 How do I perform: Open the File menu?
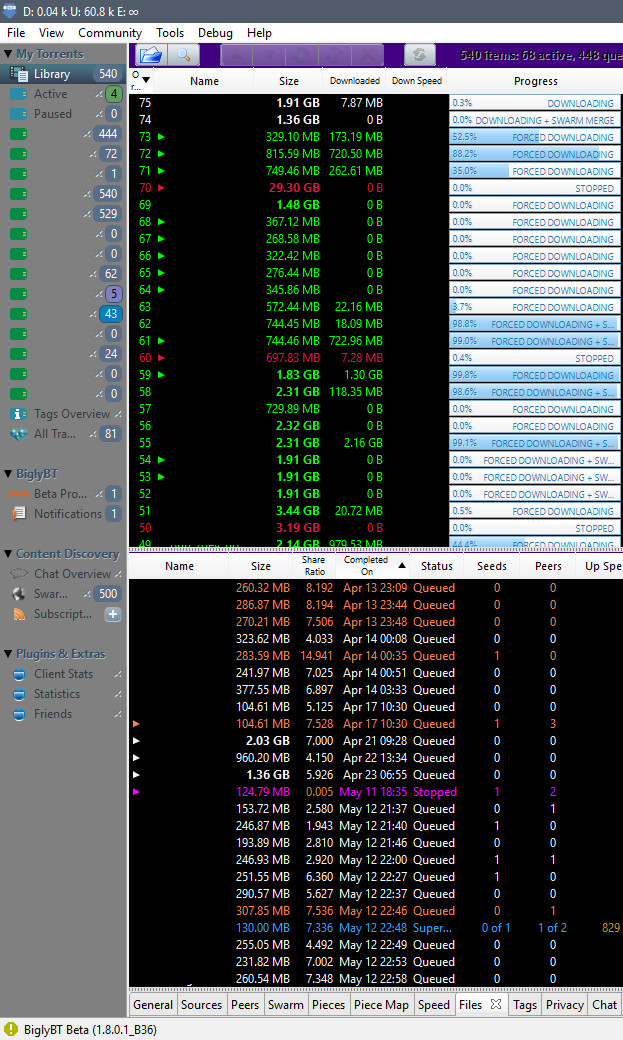coord(16,32)
